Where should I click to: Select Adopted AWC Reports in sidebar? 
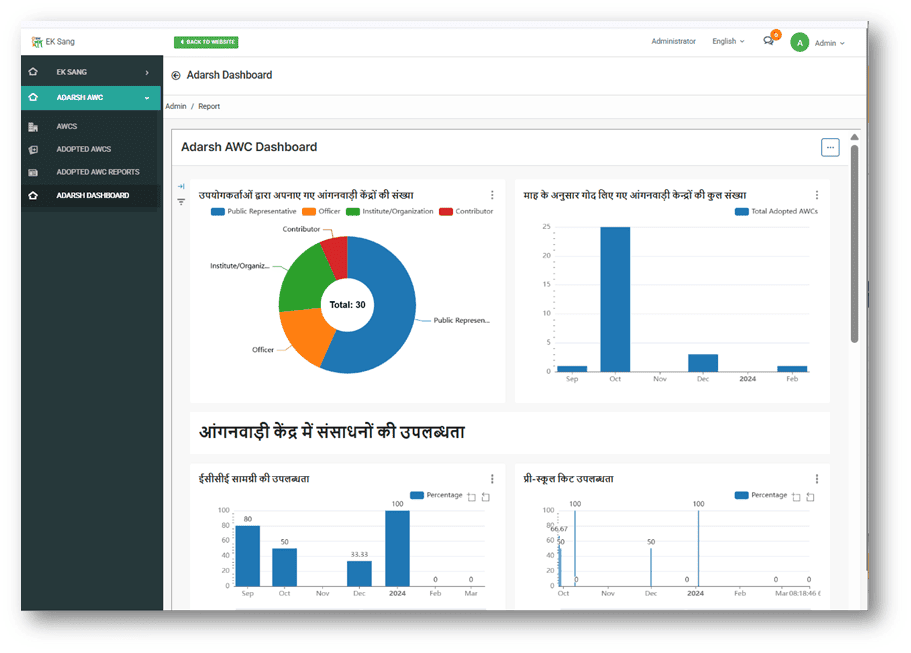pos(97,172)
